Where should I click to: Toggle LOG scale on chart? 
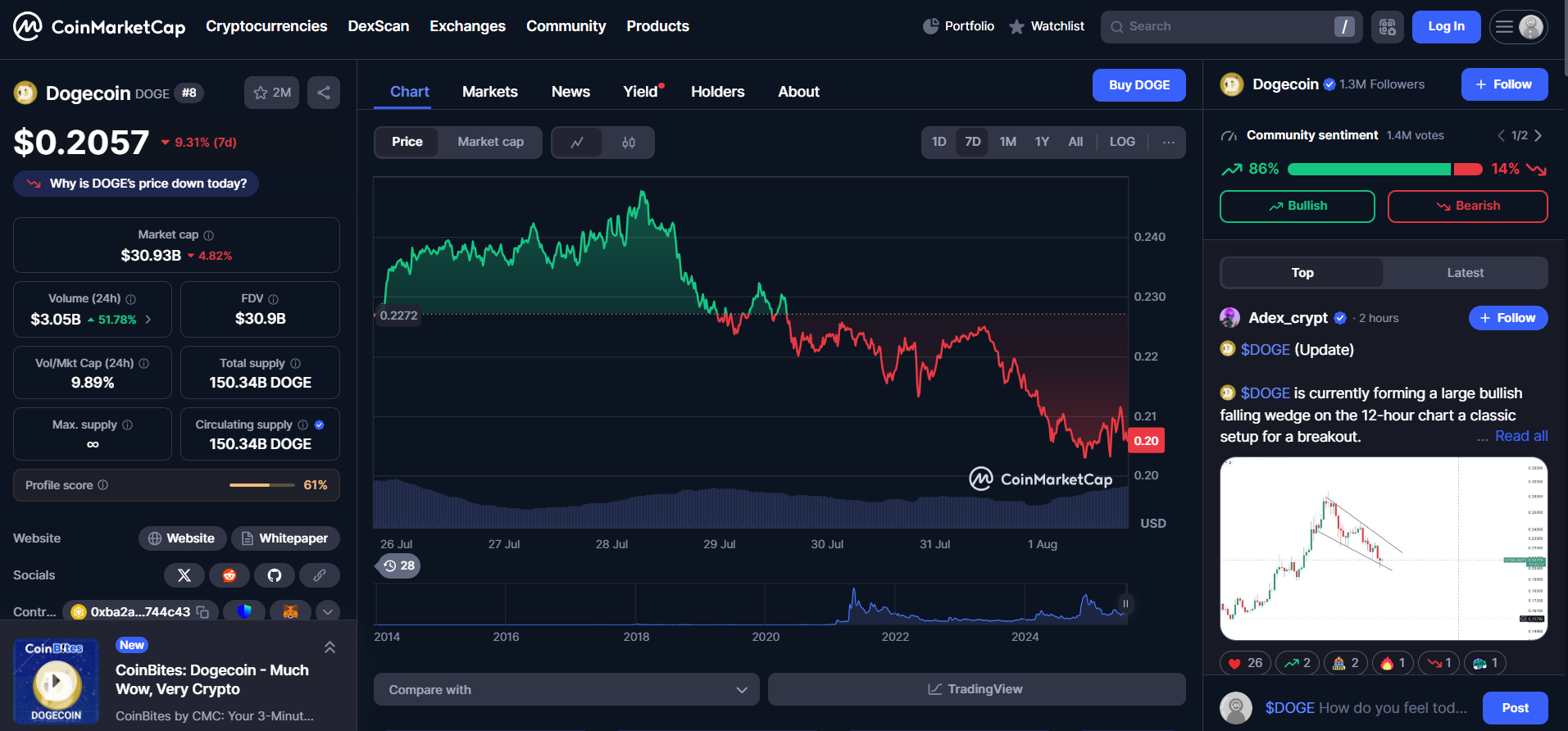(x=1122, y=142)
